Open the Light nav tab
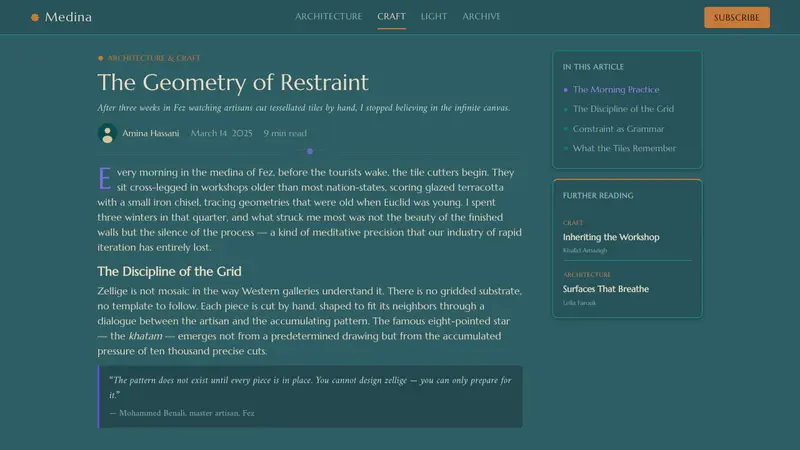Viewport: 800px width, 450px height. [x=434, y=16]
